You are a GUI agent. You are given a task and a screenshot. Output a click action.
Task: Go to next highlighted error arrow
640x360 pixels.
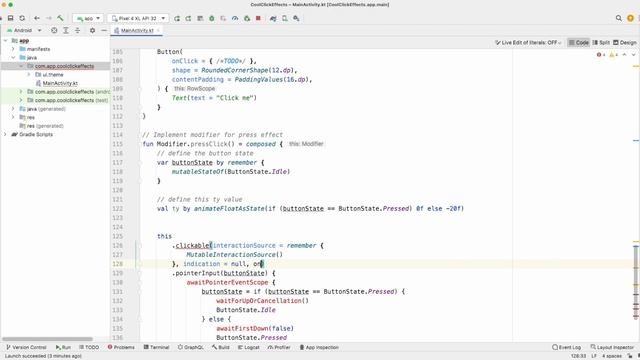click(633, 55)
